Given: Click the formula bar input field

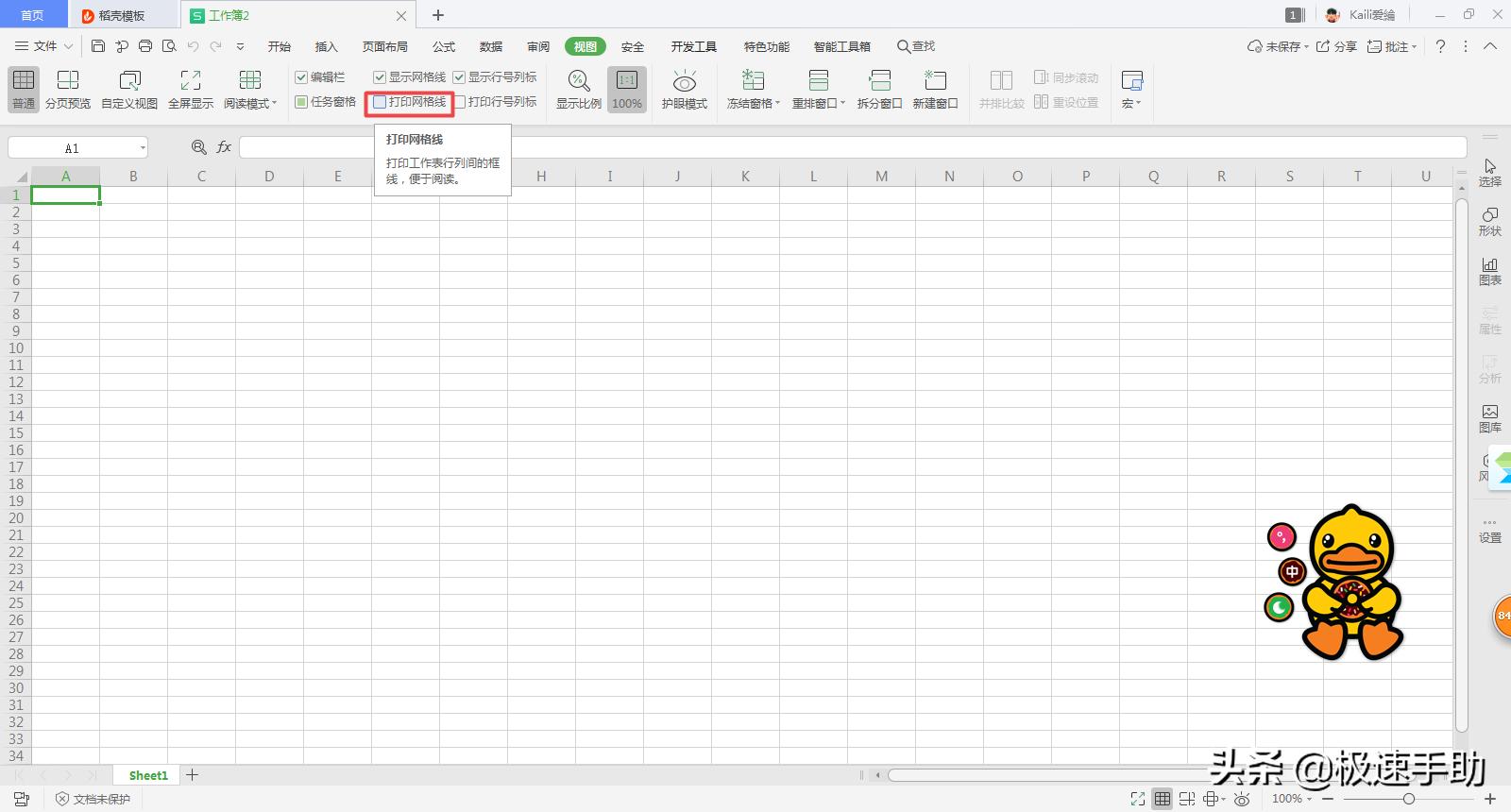Looking at the screenshot, I should tap(853, 147).
